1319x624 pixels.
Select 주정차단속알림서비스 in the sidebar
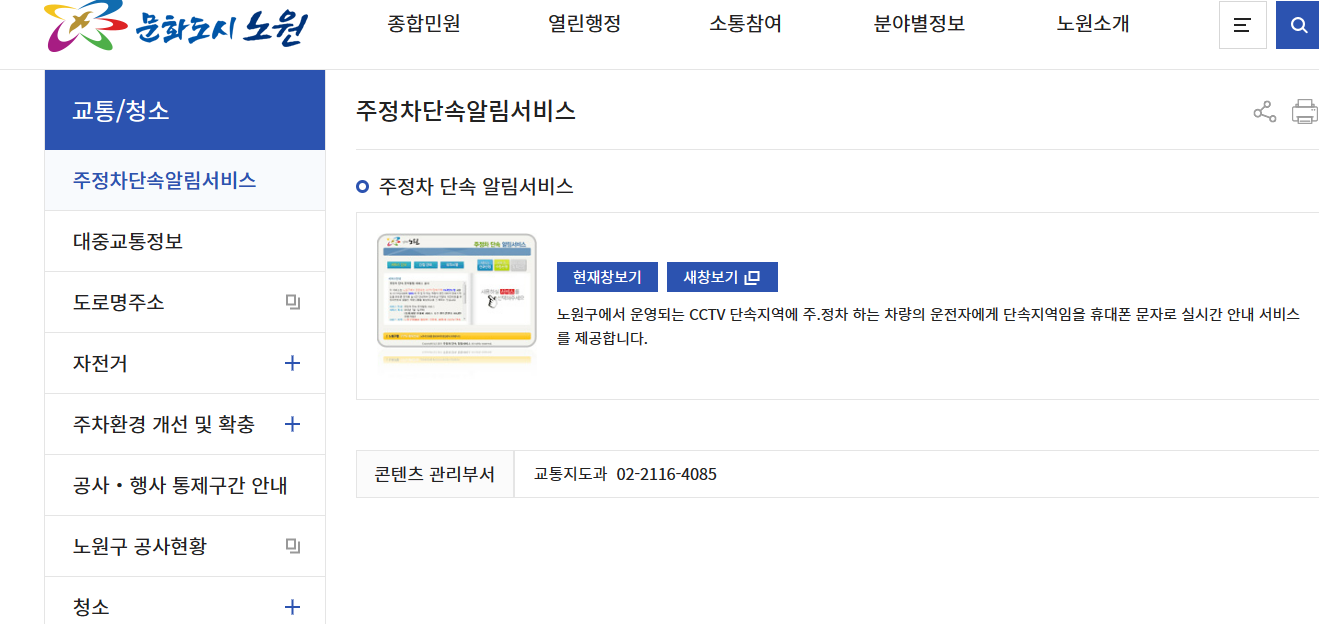pyautogui.click(x=185, y=181)
